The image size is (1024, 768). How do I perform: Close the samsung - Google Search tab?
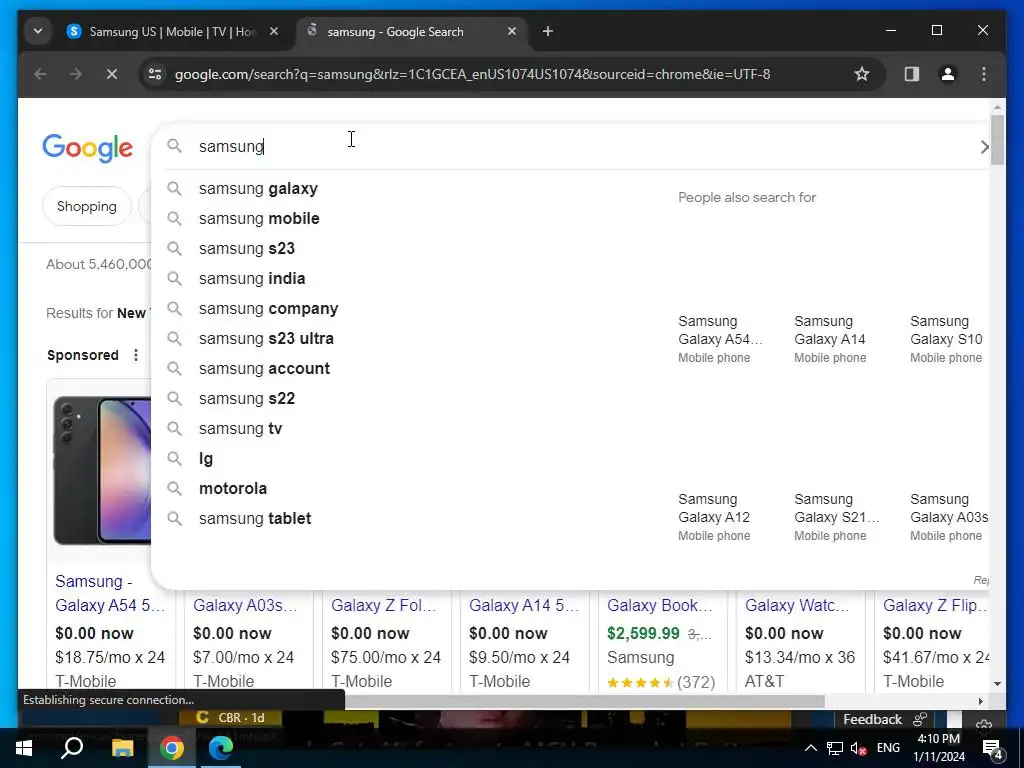[512, 31]
